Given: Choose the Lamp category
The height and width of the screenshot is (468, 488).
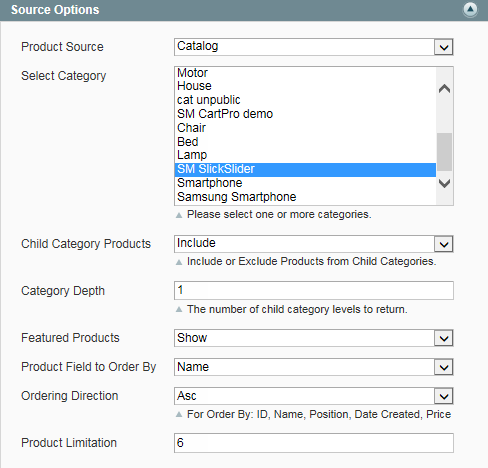Looking at the screenshot, I should pyautogui.click(x=305, y=155).
